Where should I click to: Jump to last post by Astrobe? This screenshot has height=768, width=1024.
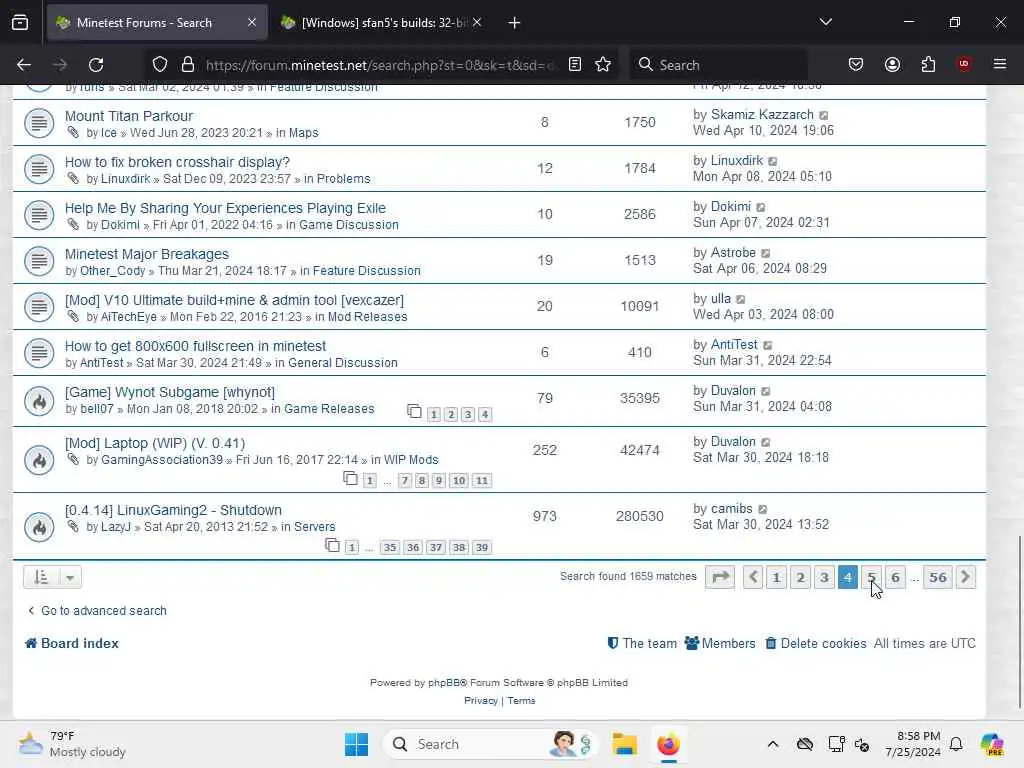[765, 253]
